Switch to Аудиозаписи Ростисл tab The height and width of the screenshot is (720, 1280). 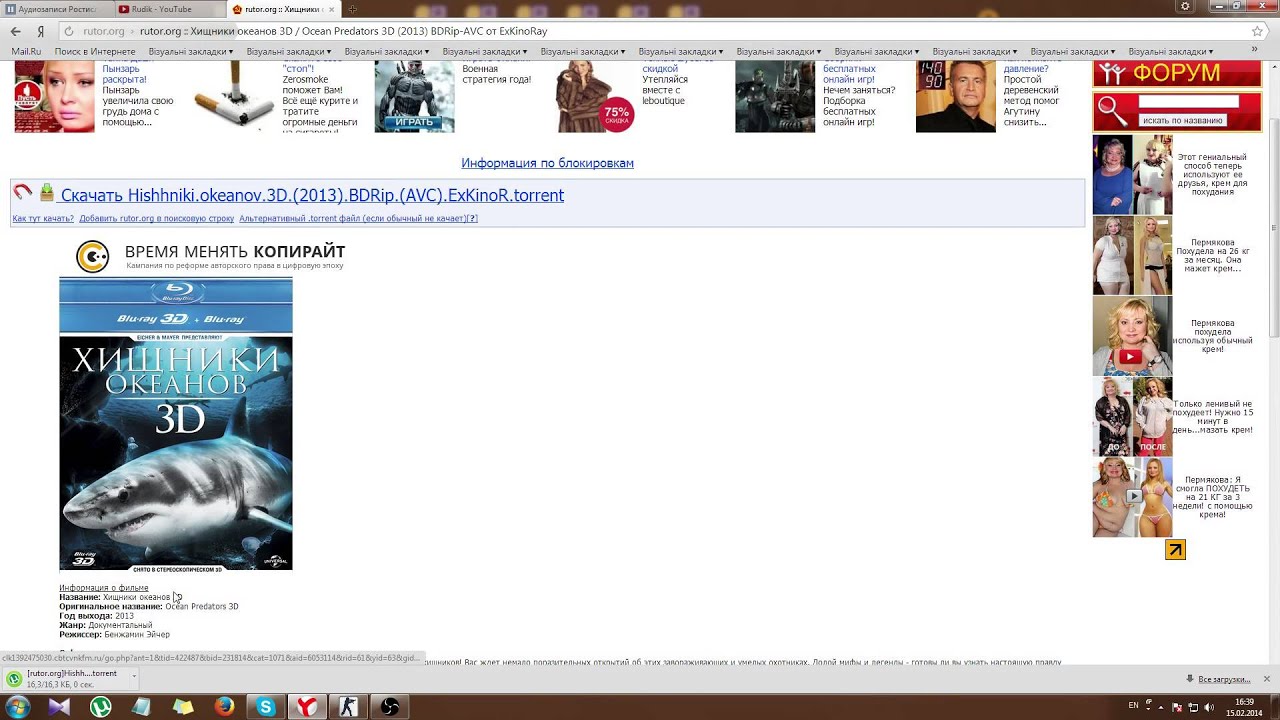click(56, 9)
